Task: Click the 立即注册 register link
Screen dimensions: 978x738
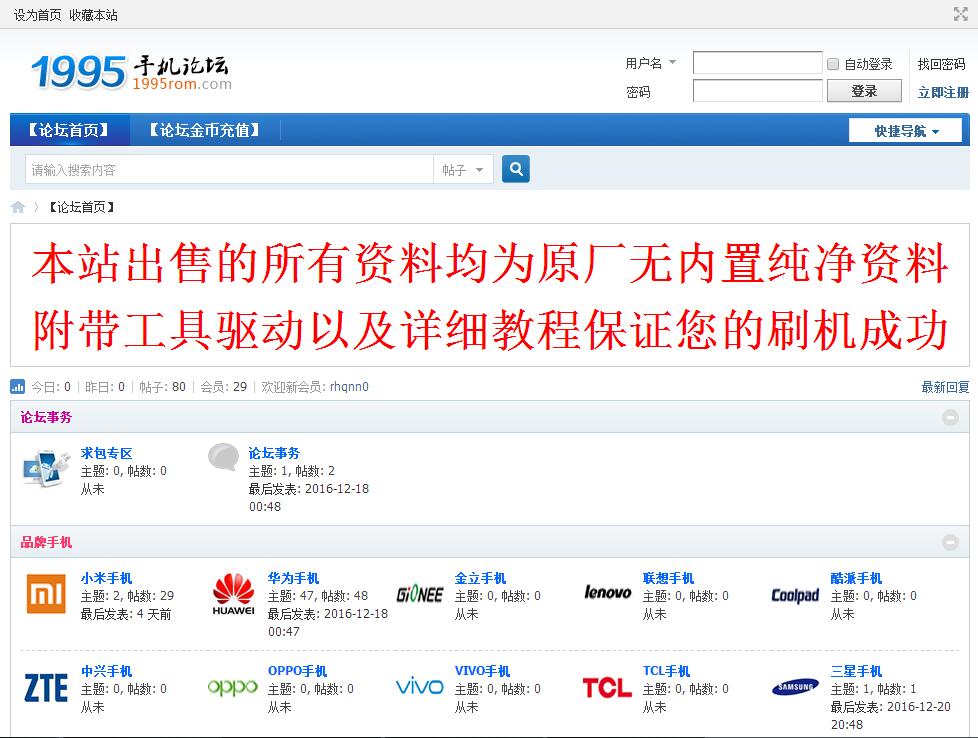Action: pyautogui.click(x=943, y=92)
